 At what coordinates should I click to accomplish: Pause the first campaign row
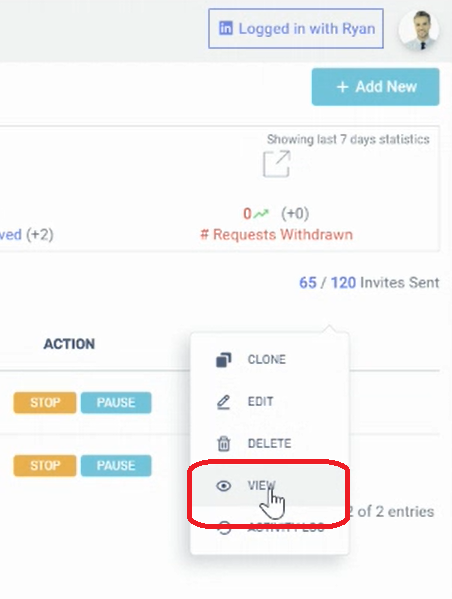(116, 402)
